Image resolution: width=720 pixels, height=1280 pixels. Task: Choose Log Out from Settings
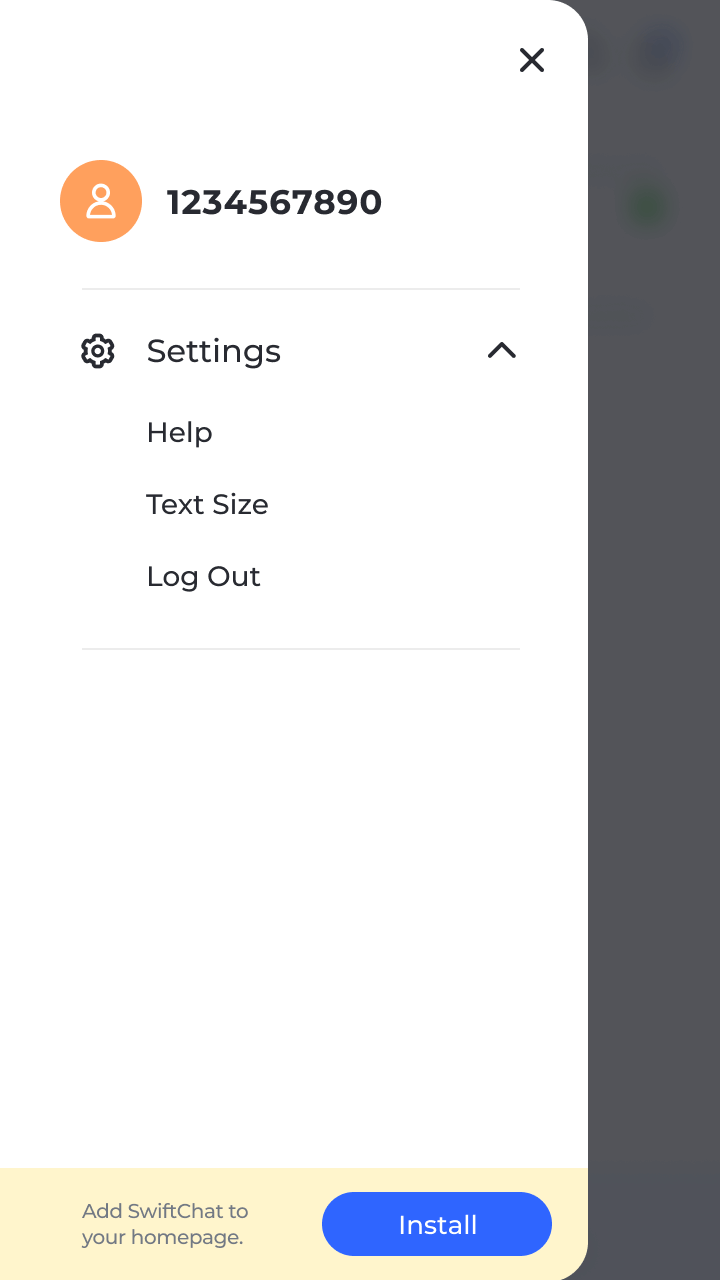click(204, 577)
